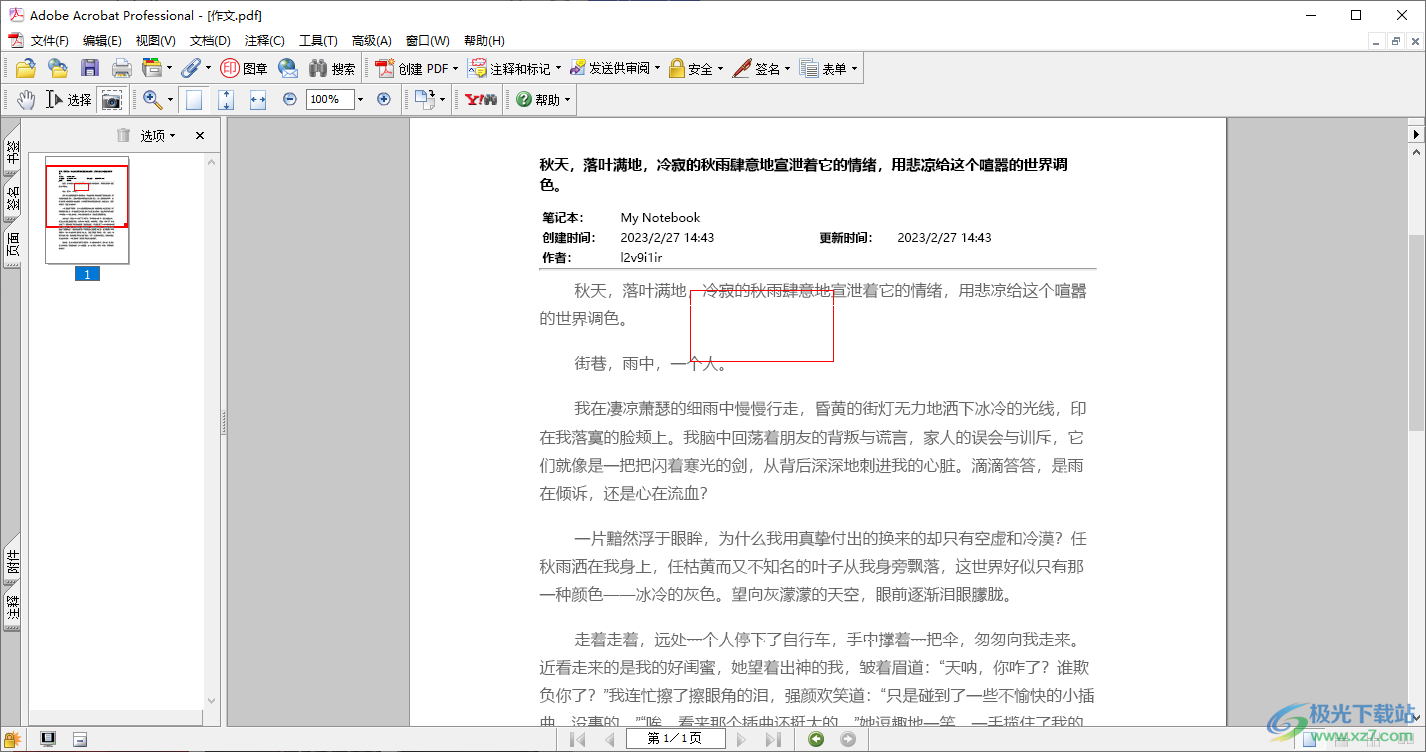The image size is (1426, 752).
Task: Click the zoom out minus button
Action: [290, 99]
